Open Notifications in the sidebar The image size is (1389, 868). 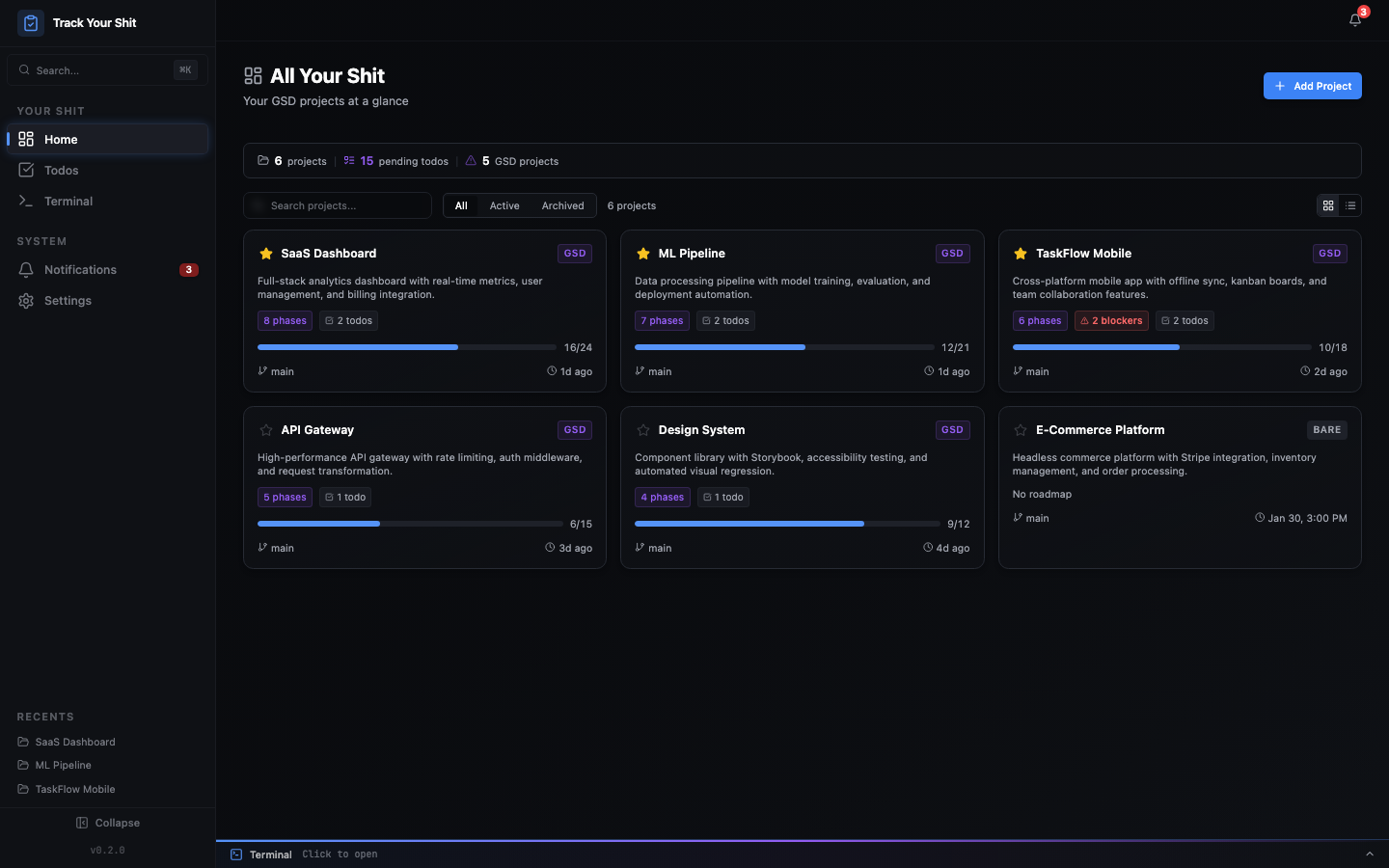[x=80, y=270]
